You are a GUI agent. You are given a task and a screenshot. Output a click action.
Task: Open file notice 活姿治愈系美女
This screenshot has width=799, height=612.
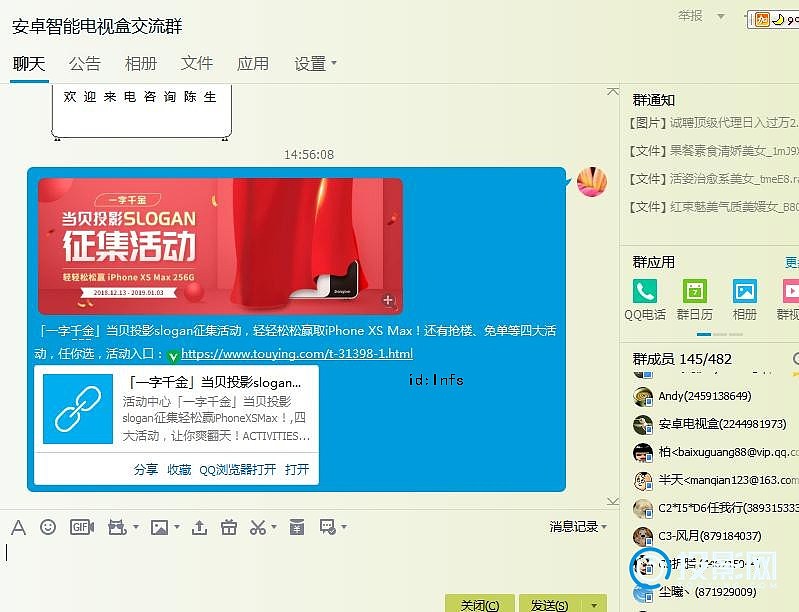coord(713,179)
